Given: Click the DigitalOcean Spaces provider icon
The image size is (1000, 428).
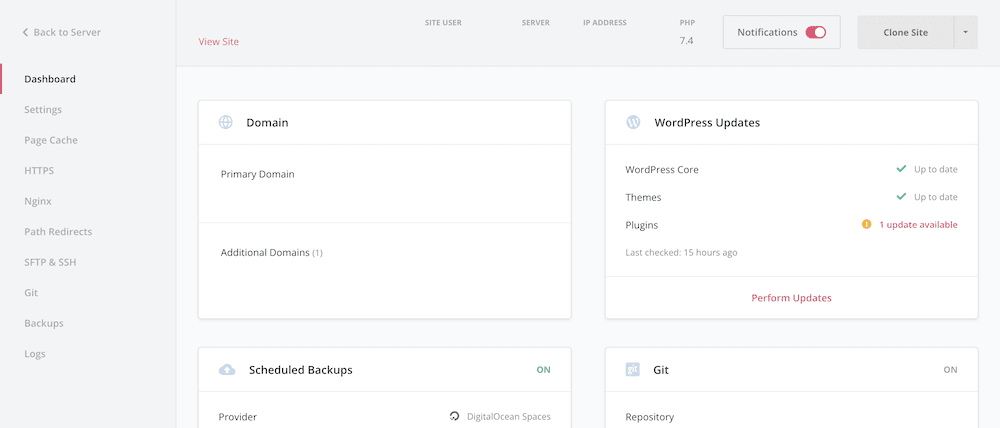Looking at the screenshot, I should 454,417.
